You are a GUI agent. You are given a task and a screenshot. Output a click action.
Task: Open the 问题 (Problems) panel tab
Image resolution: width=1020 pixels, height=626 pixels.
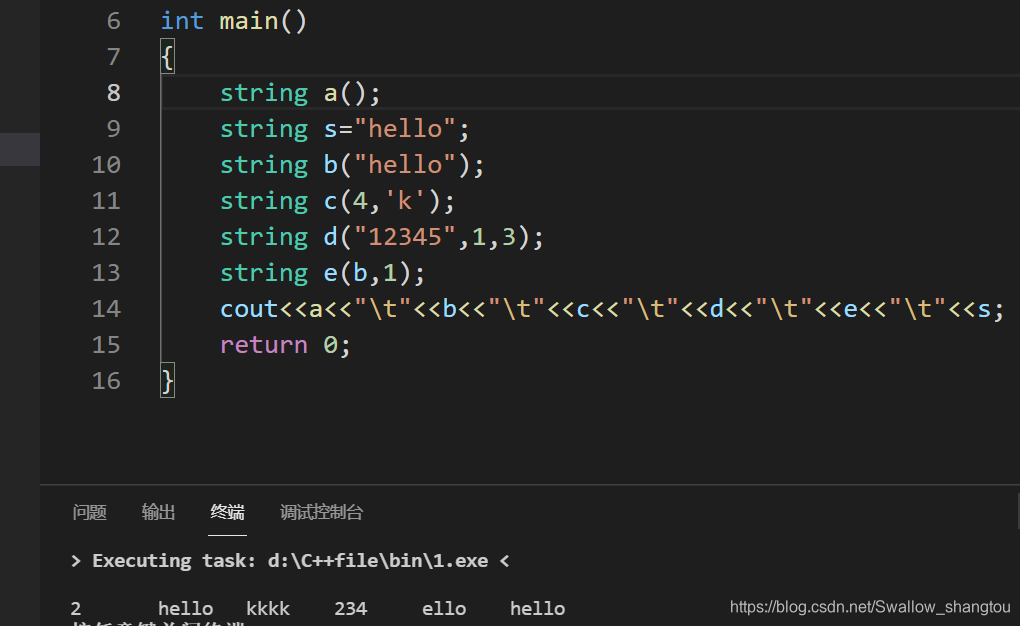point(89,512)
